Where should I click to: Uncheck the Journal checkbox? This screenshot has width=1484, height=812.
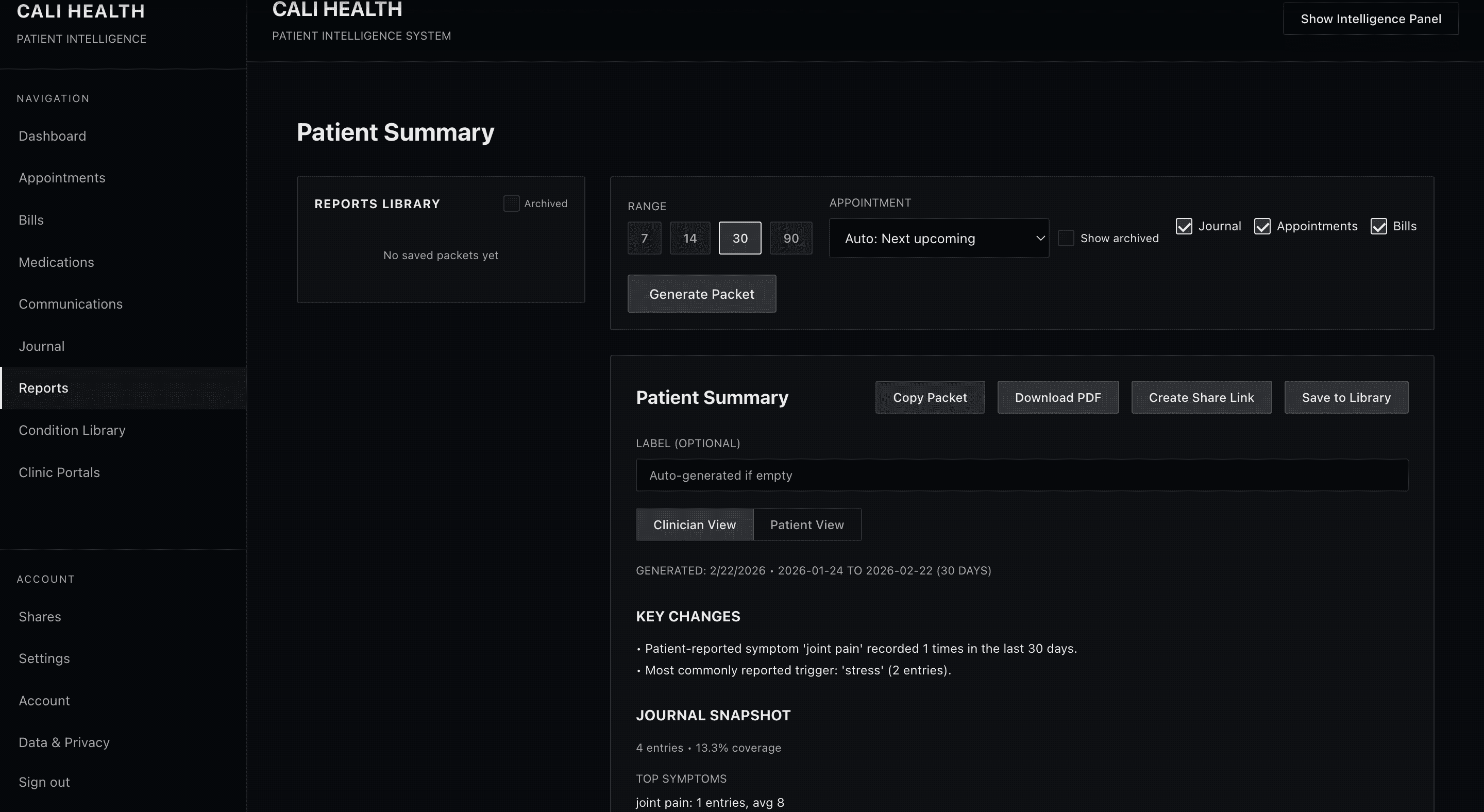(1184, 226)
